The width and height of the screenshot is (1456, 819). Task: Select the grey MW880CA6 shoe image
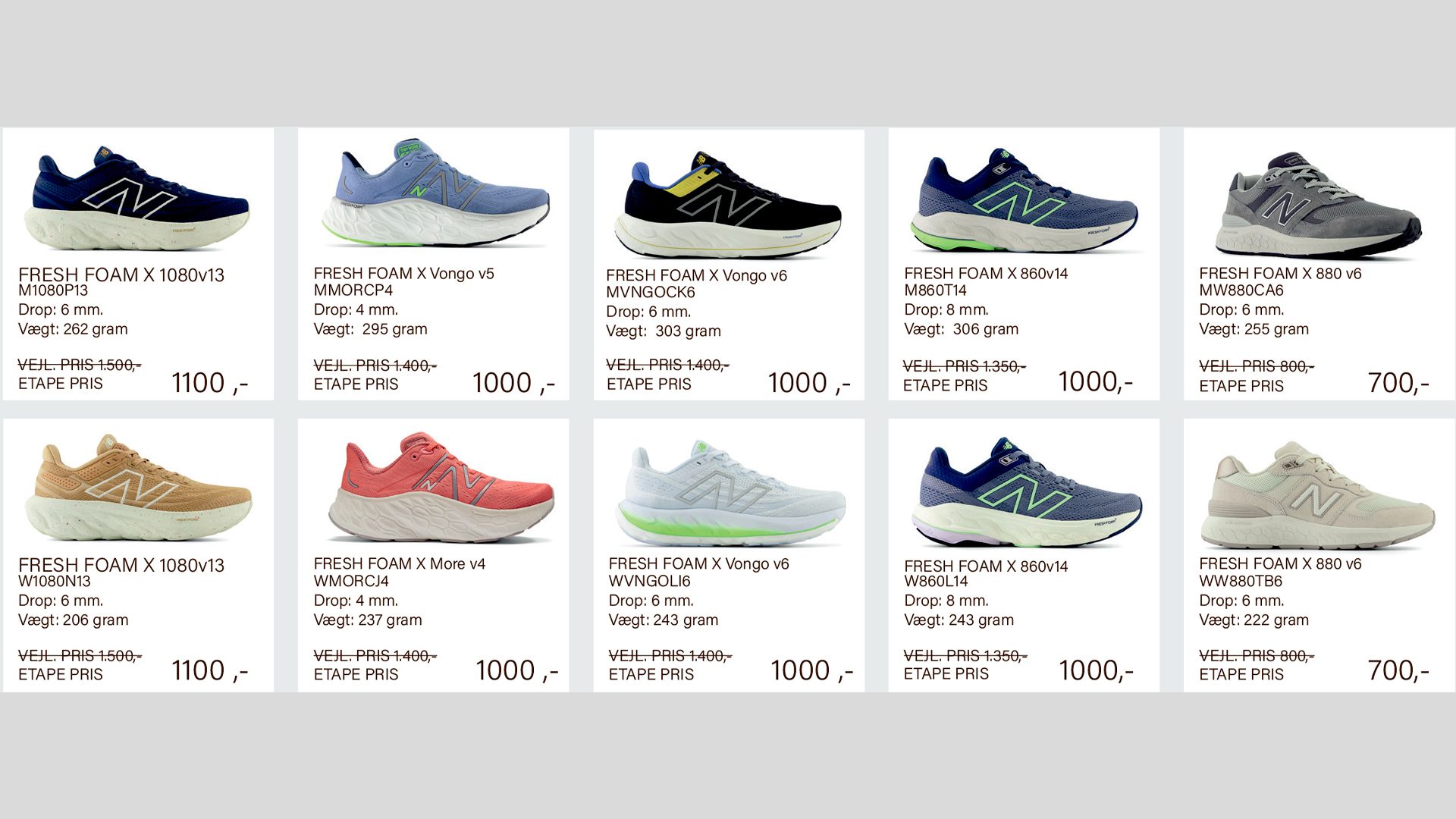point(1318,205)
